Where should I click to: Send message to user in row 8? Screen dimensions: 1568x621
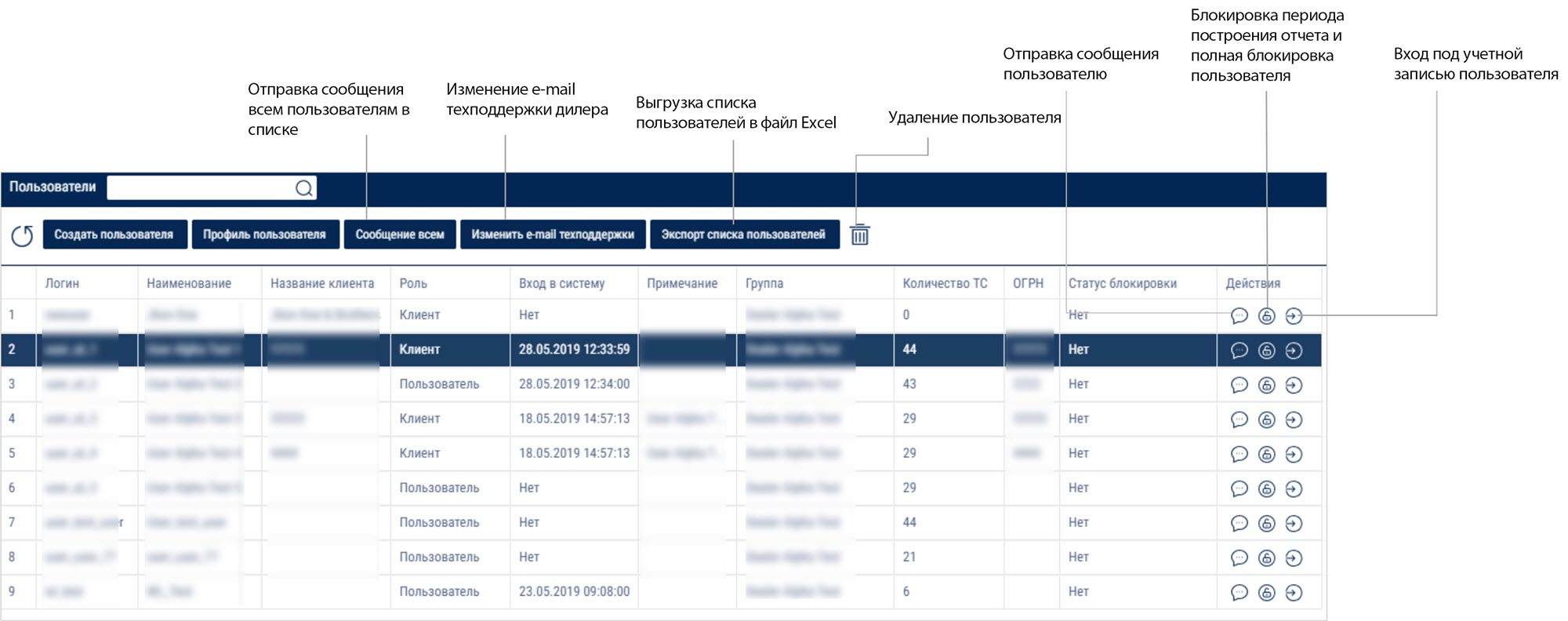click(1239, 557)
